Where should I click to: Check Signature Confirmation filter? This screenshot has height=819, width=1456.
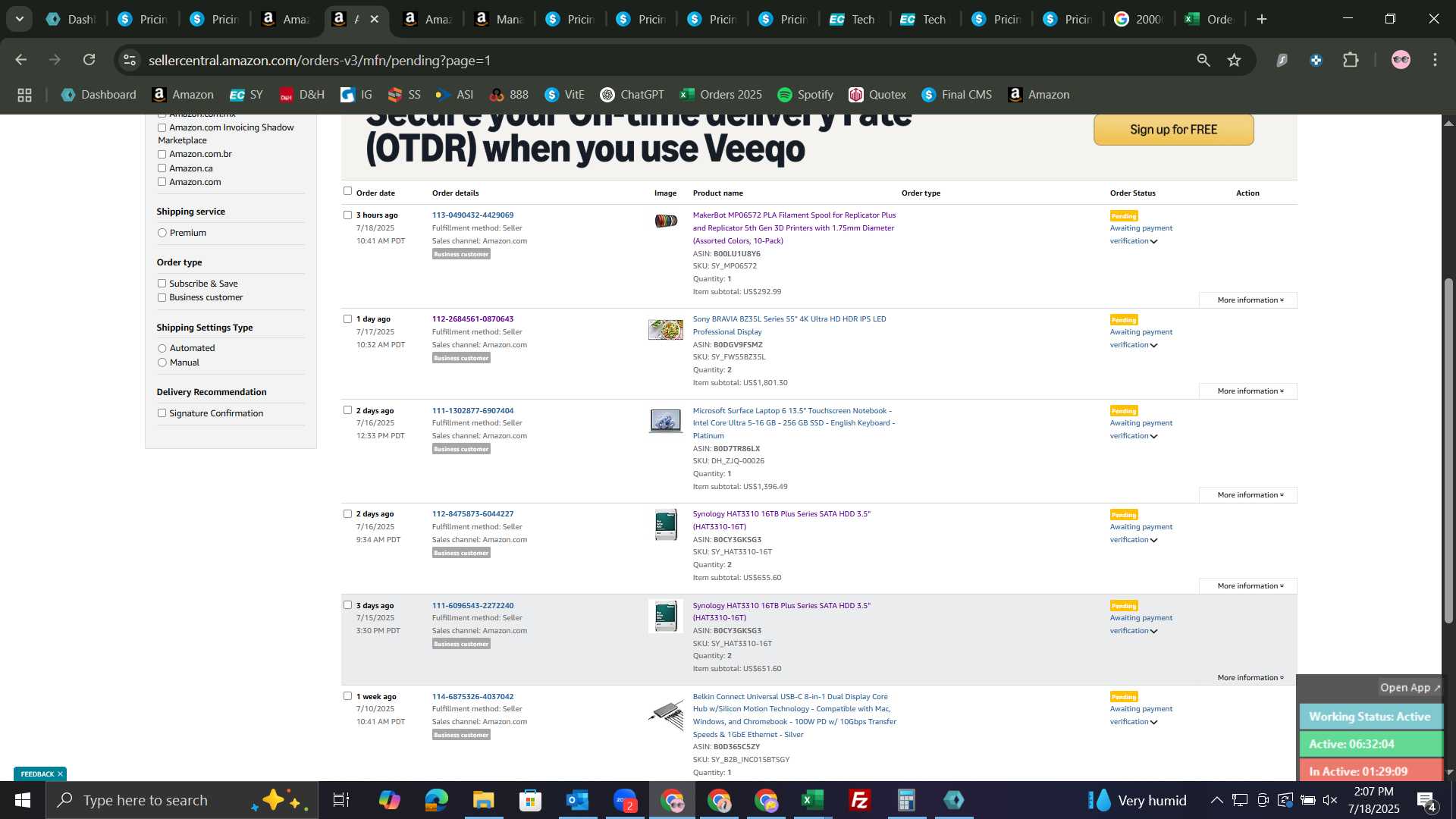[162, 413]
